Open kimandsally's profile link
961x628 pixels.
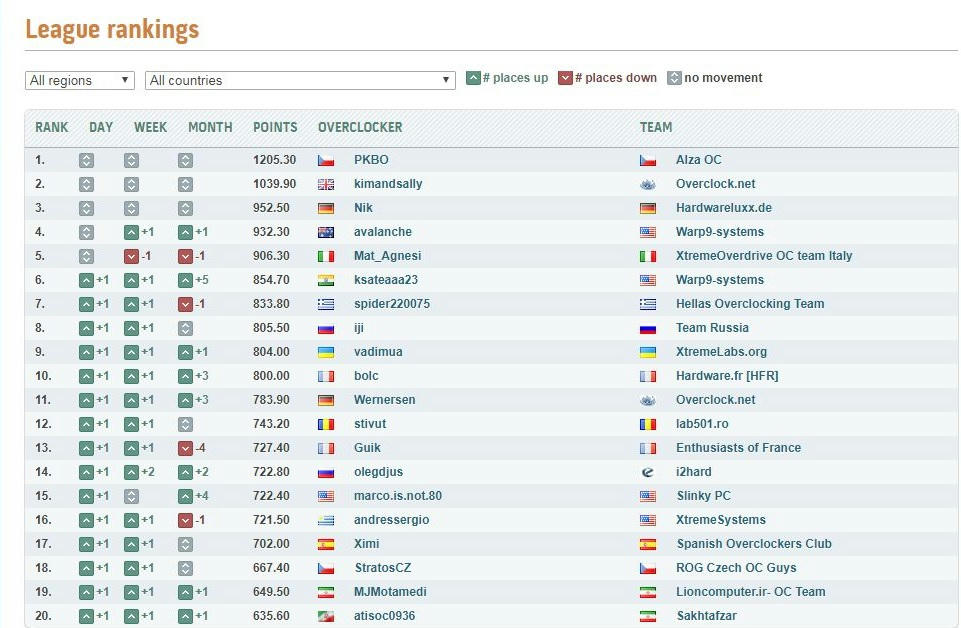pos(388,184)
